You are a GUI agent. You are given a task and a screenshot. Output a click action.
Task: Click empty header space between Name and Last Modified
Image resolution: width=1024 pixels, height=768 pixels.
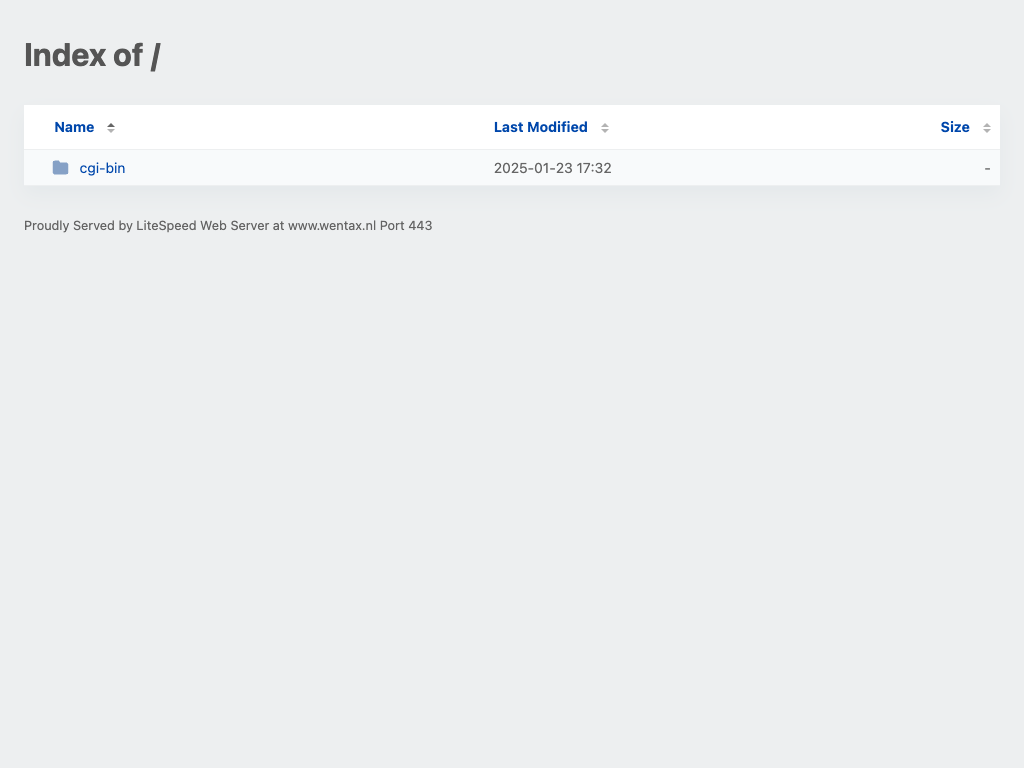(300, 127)
